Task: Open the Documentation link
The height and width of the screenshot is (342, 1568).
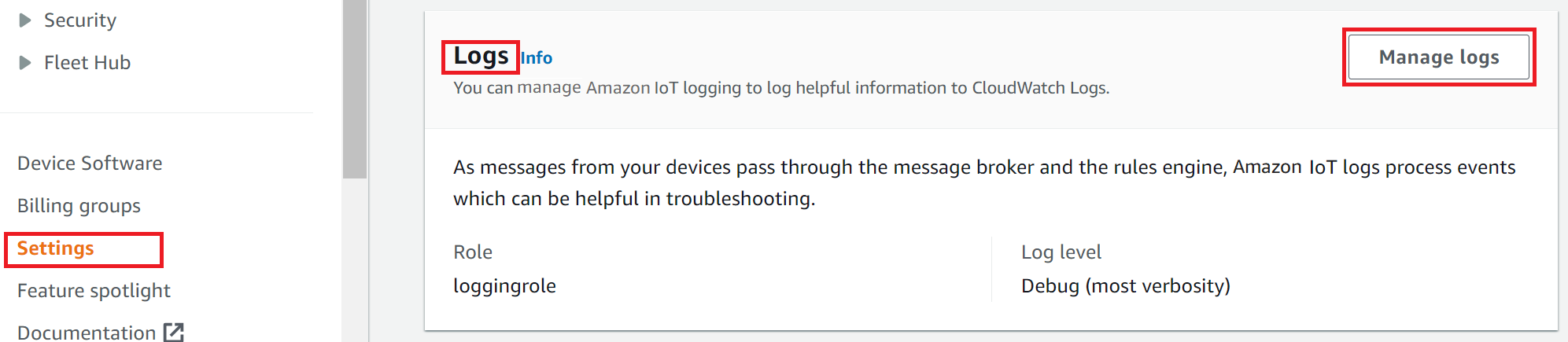Action: [87, 333]
